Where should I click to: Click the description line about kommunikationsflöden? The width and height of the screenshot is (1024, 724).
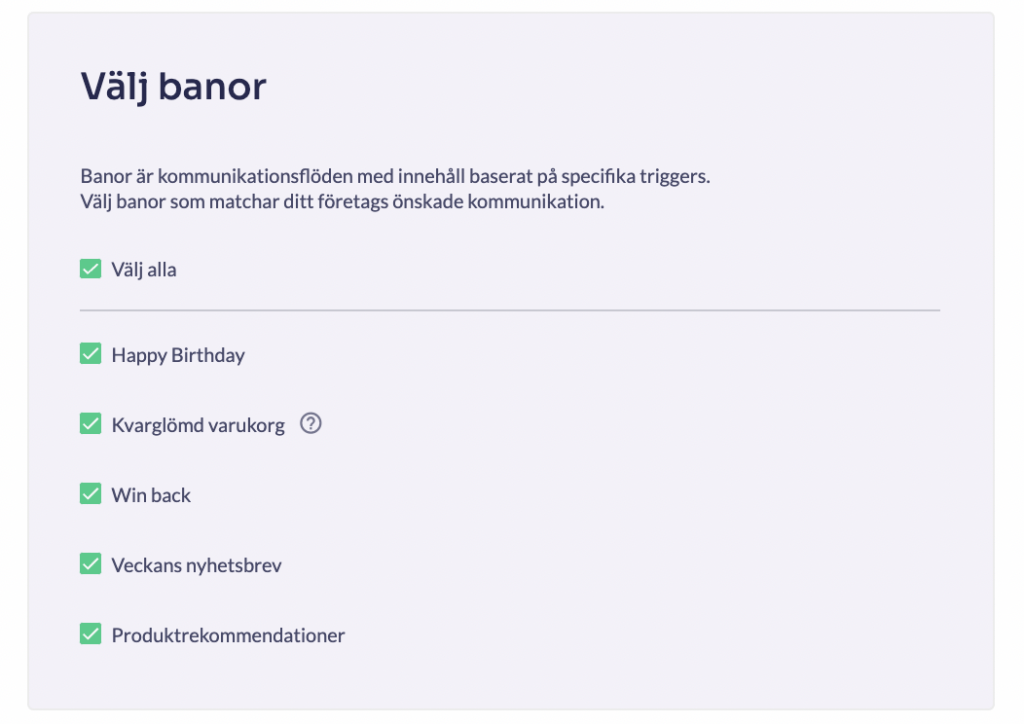pyautogui.click(x=394, y=177)
